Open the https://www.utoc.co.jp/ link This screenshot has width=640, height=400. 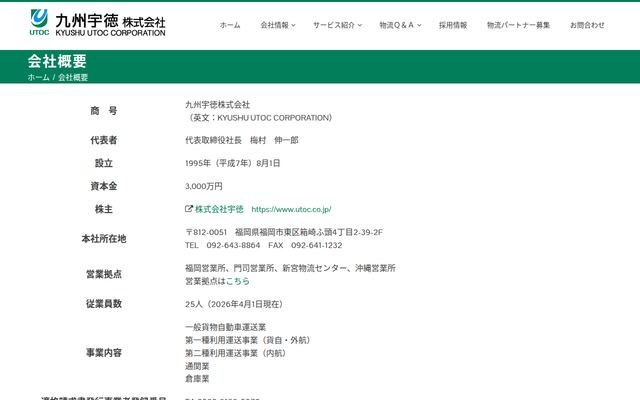291,209
